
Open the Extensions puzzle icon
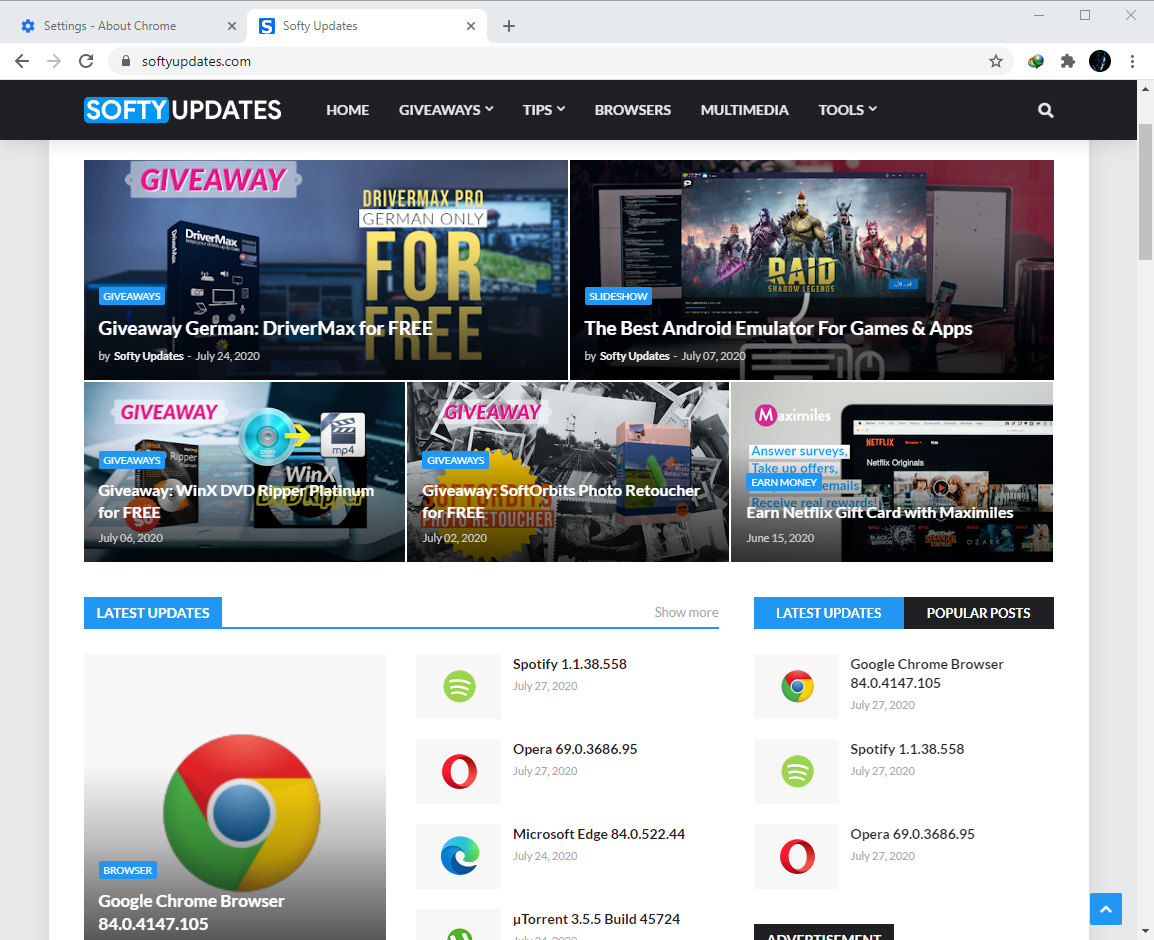click(1068, 61)
